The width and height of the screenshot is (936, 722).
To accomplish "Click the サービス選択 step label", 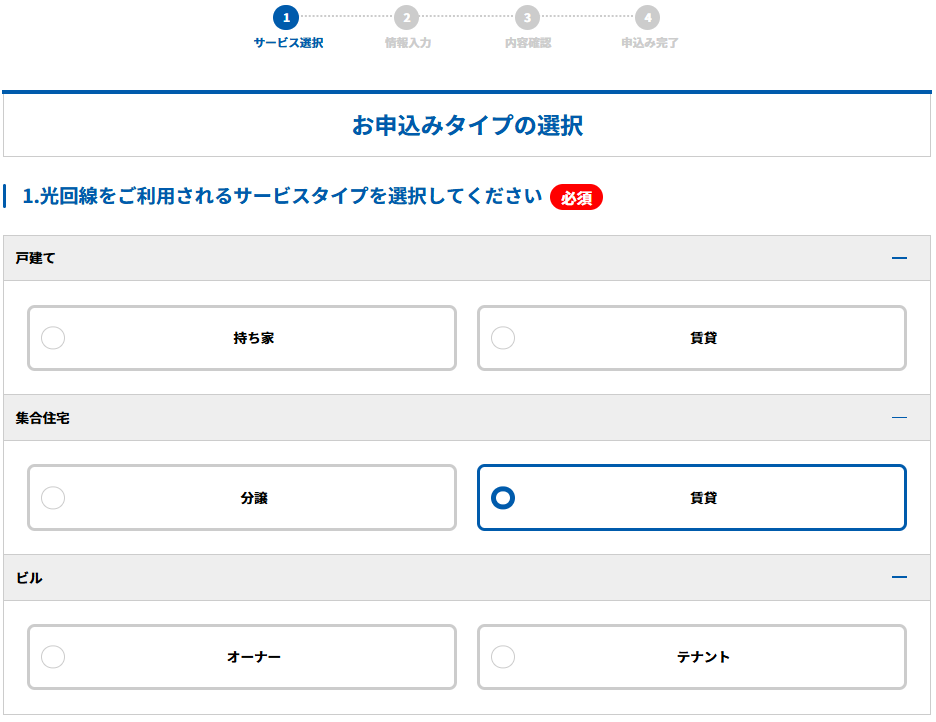I will tap(288, 43).
